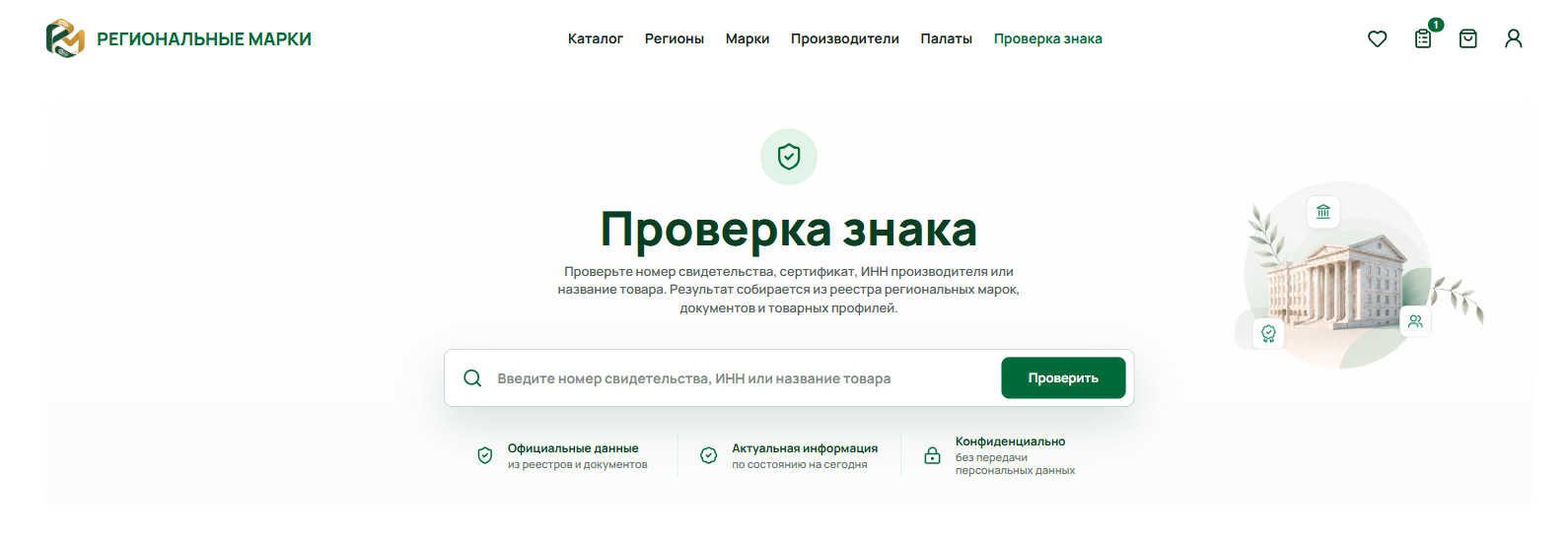
Task: Open the favorites heart icon
Action: (x=1378, y=38)
